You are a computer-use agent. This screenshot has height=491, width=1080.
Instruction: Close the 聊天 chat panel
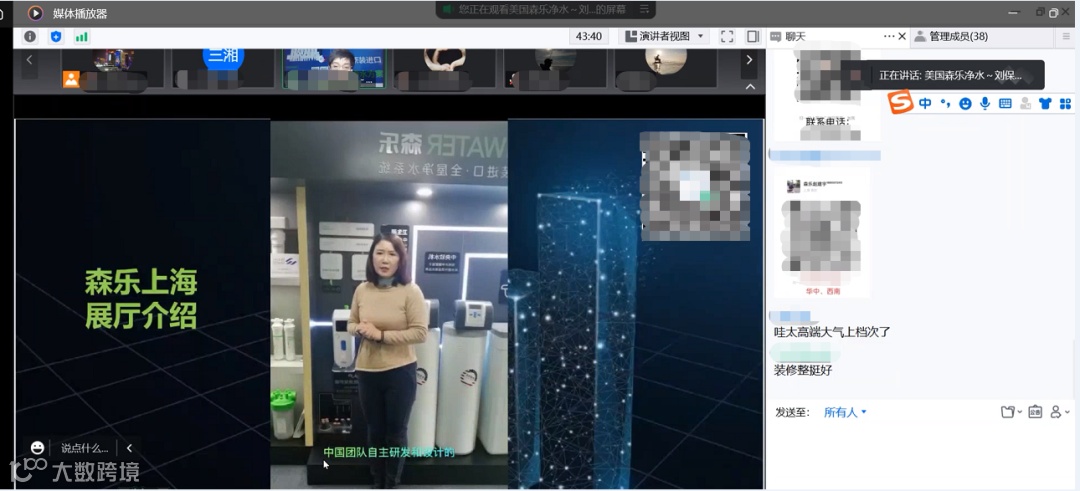point(902,36)
